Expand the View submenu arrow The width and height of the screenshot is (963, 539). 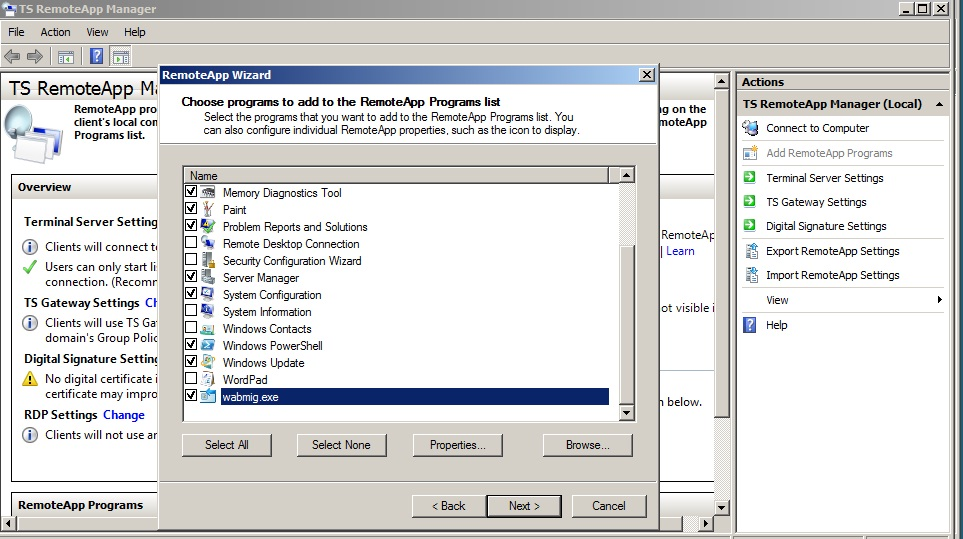click(x=940, y=300)
